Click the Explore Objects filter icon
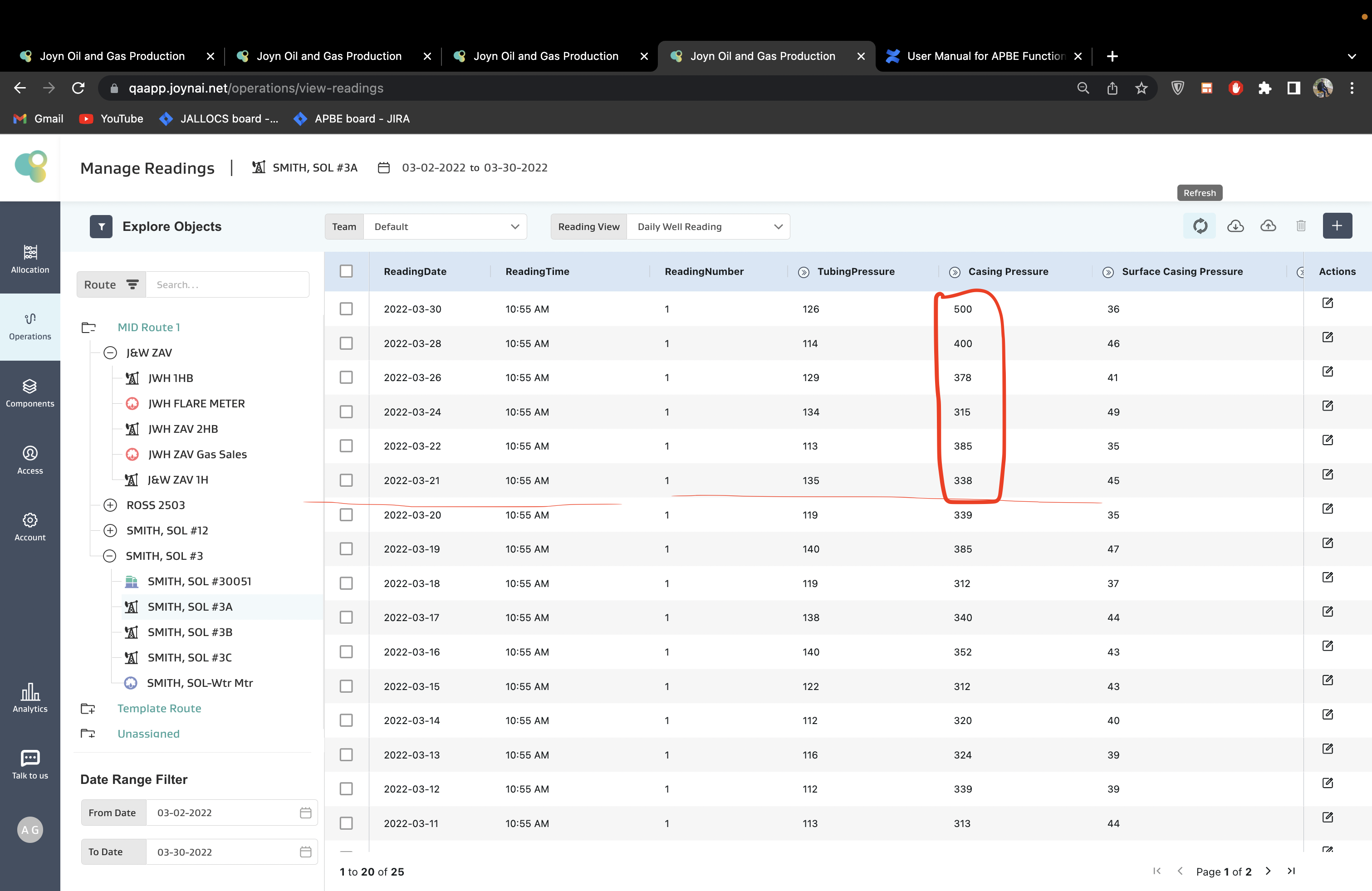The height and width of the screenshot is (891, 1372). pyautogui.click(x=101, y=226)
